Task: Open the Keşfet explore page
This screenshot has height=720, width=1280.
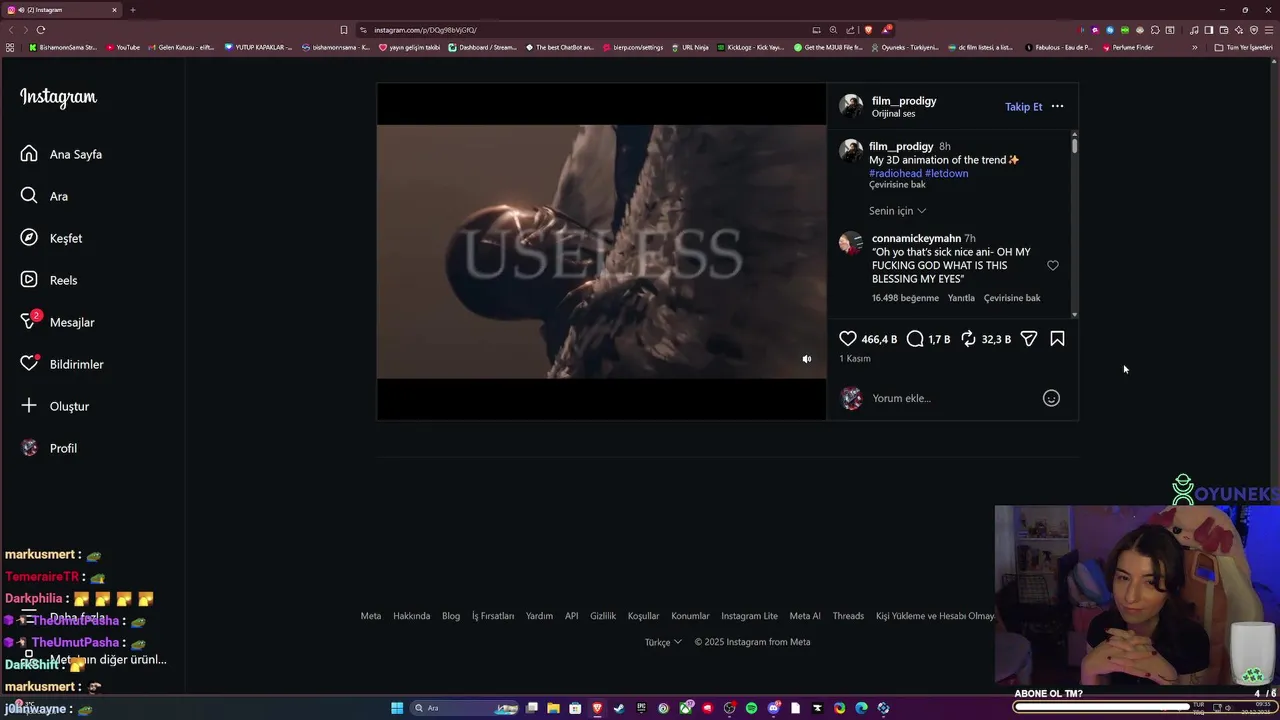Action: [x=51, y=238]
